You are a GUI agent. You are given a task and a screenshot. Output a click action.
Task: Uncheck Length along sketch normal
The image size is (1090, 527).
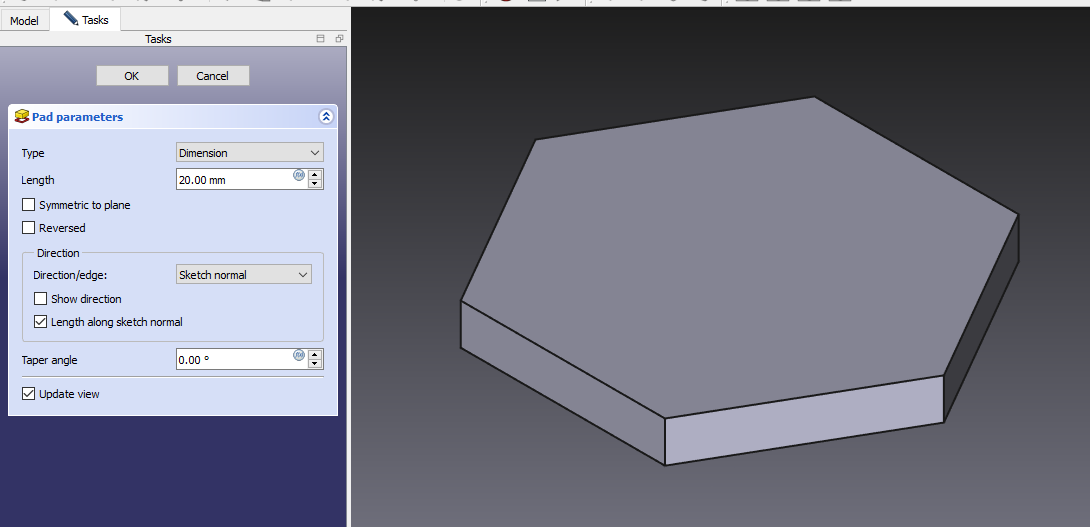pyautogui.click(x=40, y=322)
